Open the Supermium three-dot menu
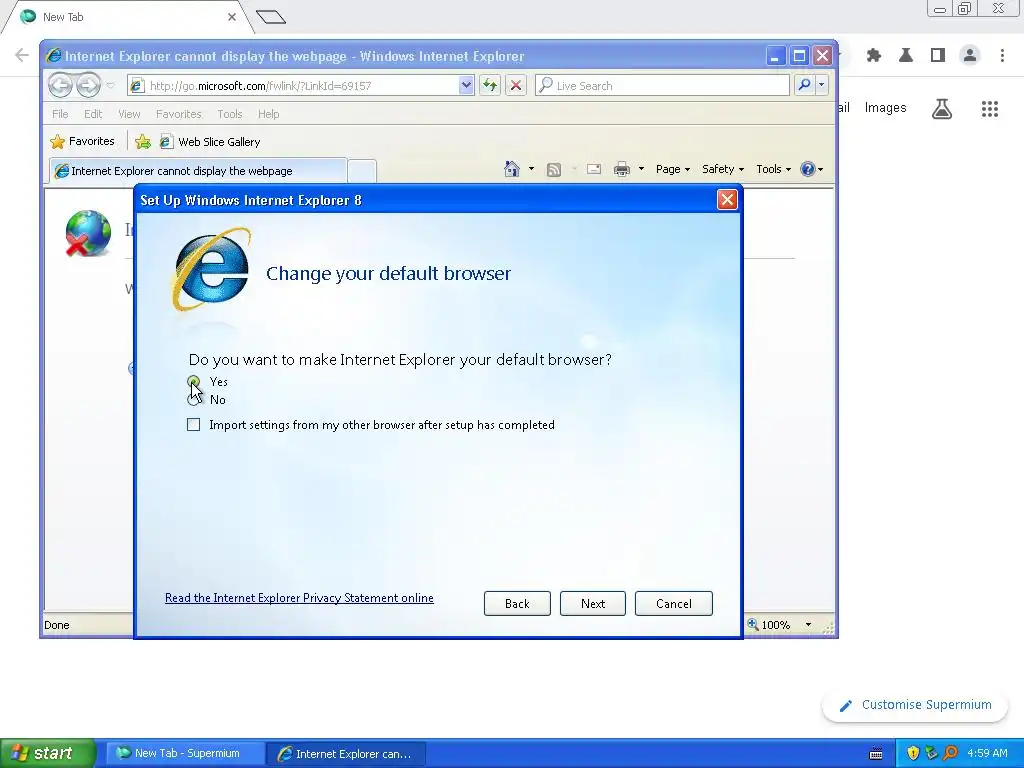Image resolution: width=1024 pixels, height=768 pixels. click(x=1002, y=56)
